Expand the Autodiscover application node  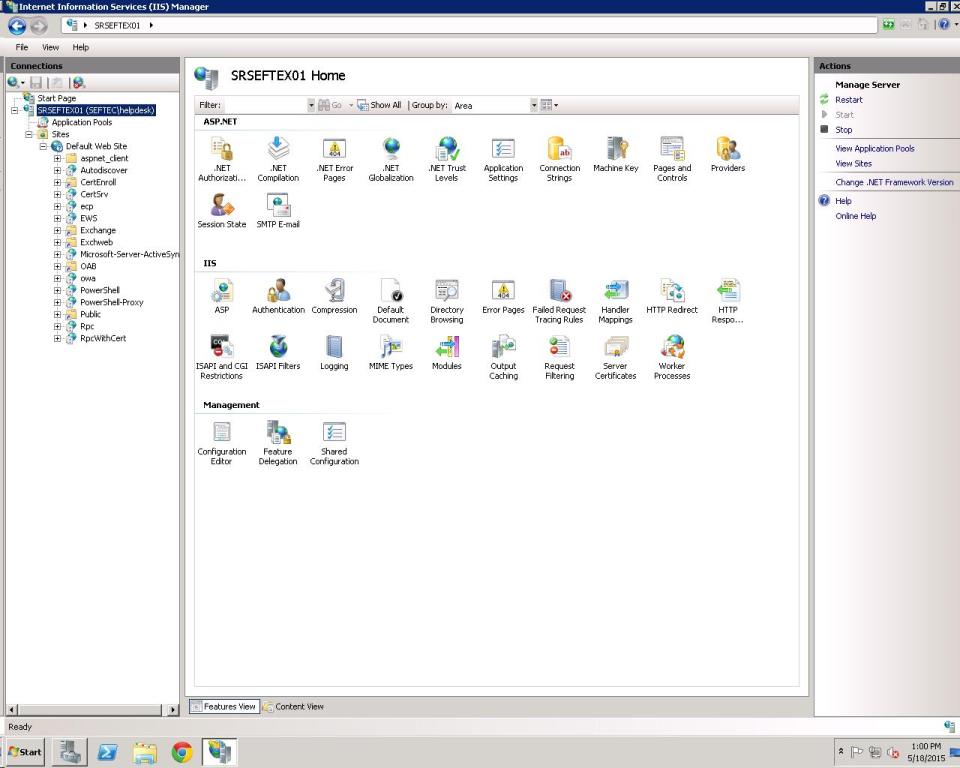click(x=57, y=170)
